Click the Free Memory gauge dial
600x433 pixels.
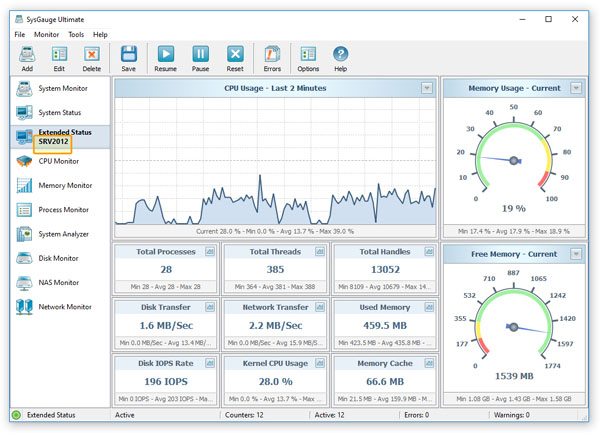click(514, 322)
